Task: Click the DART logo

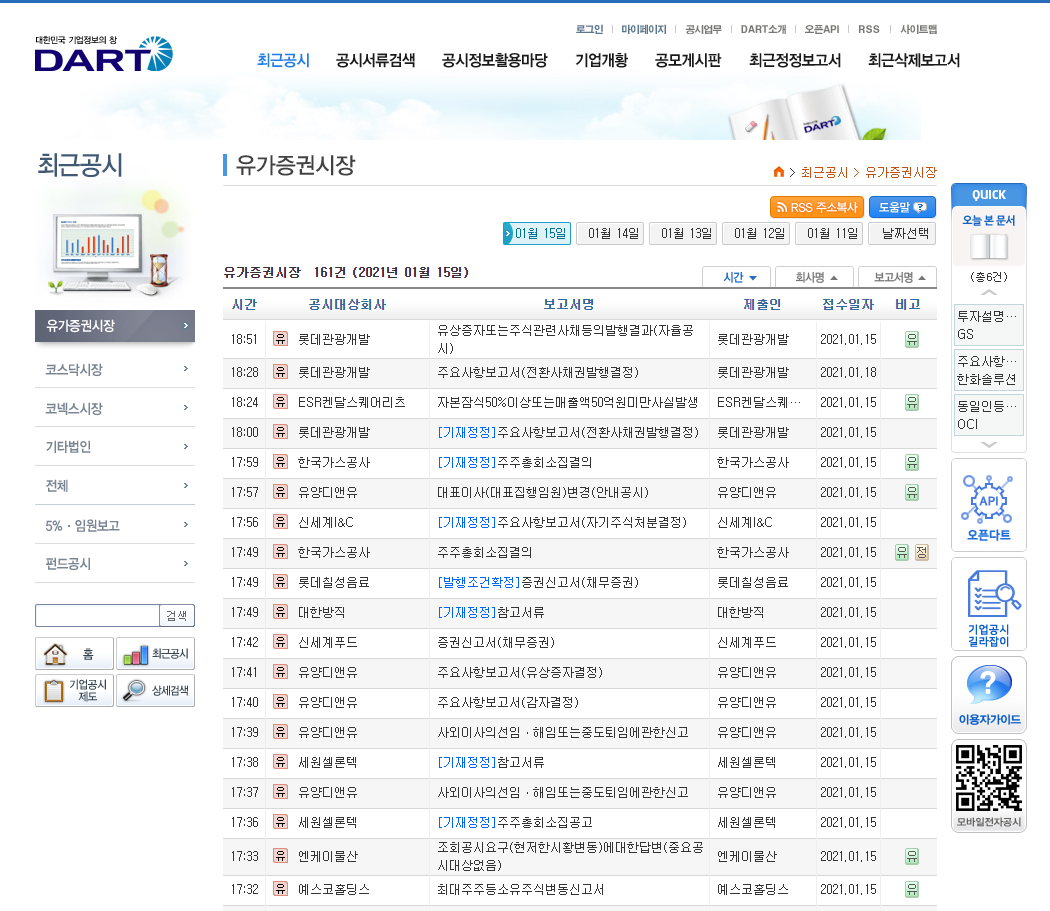Action: pyautogui.click(x=104, y=54)
